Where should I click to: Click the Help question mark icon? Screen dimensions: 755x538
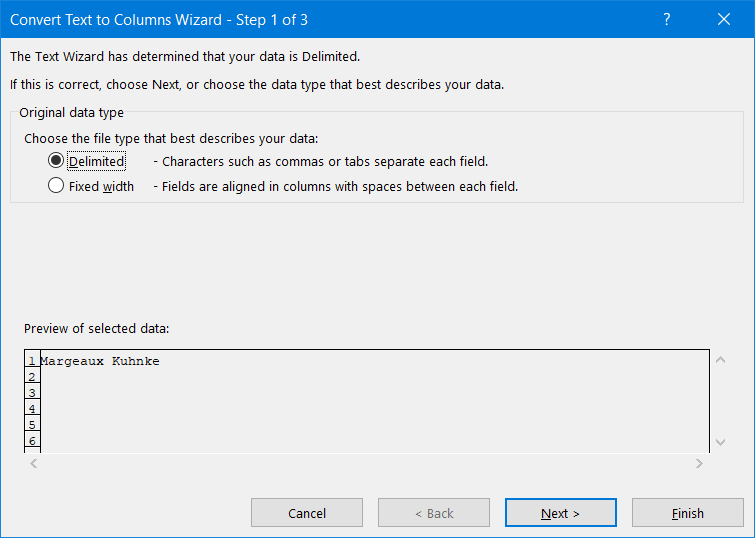(x=667, y=19)
